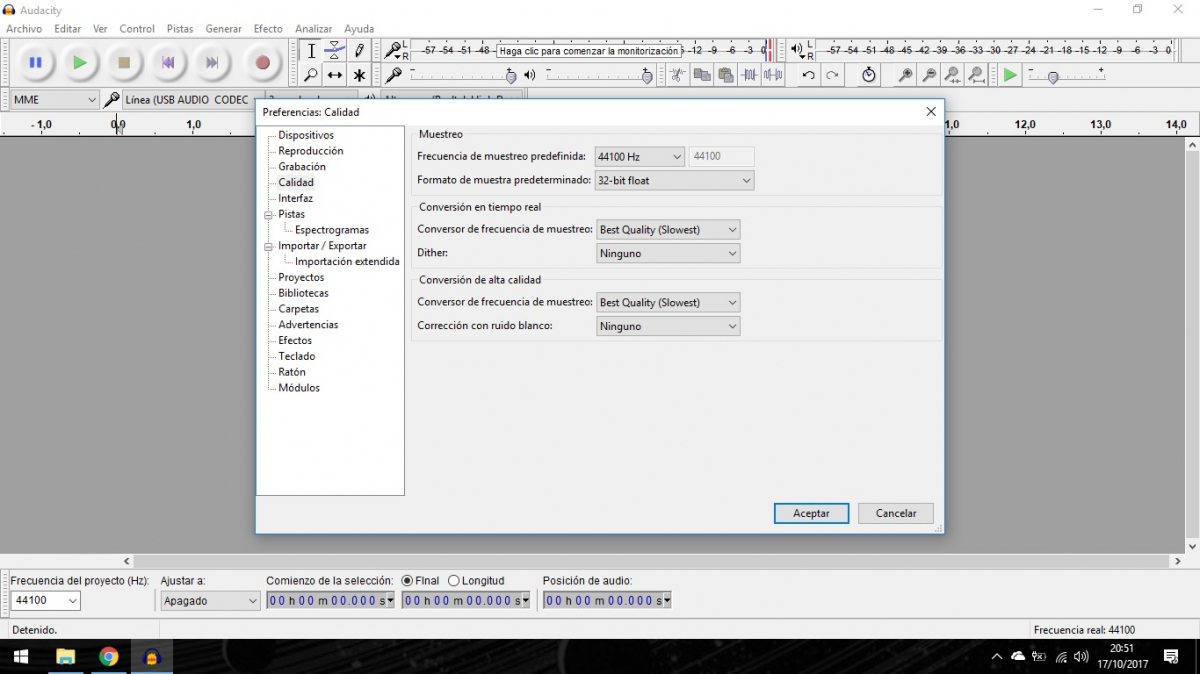The width and height of the screenshot is (1200, 674).
Task: Select the Envelope tool
Action: (x=335, y=50)
